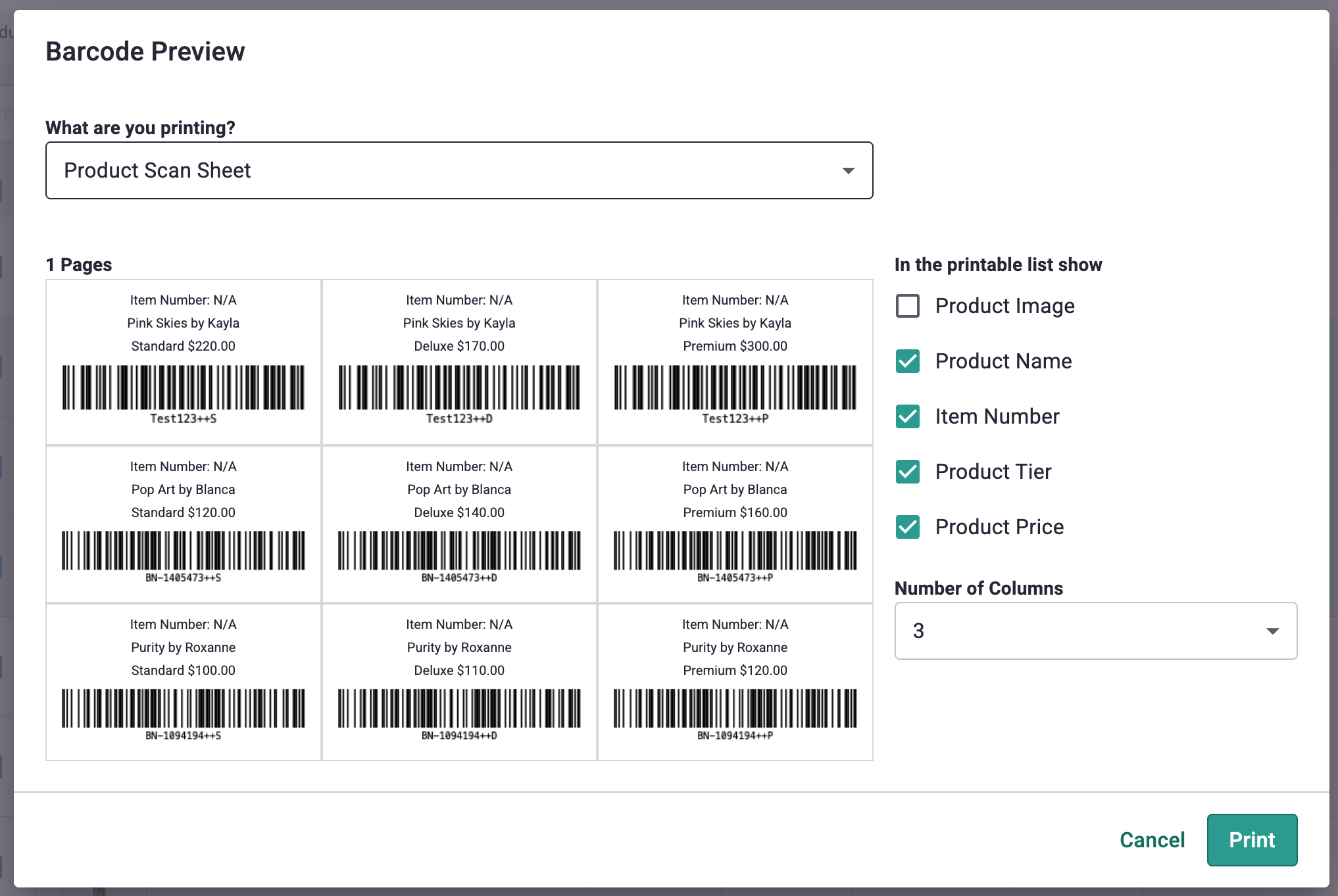Uncheck the Product Name option

click(908, 361)
